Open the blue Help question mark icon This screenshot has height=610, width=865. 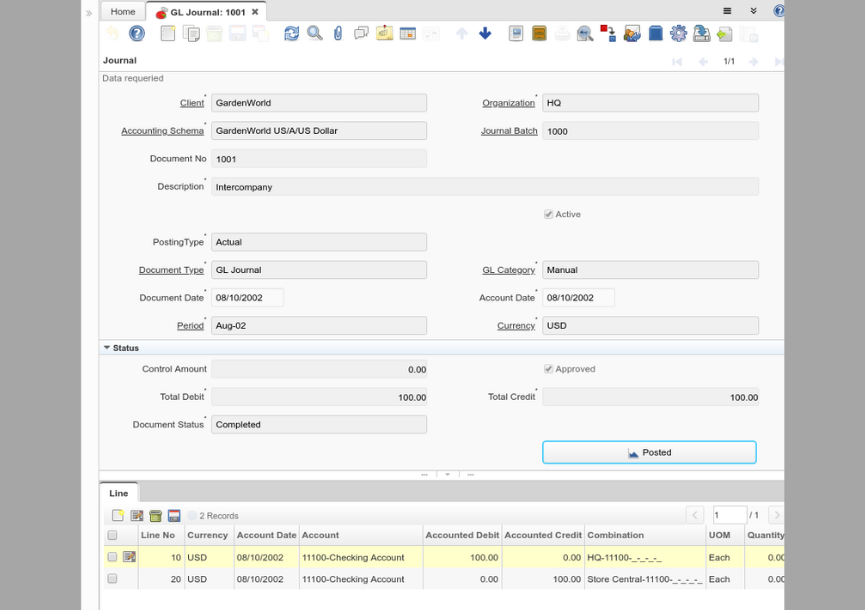tap(137, 34)
